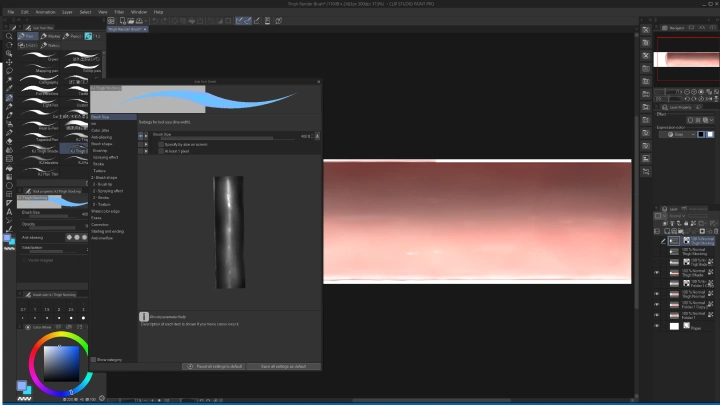Expand the Specify by size row arrow
This screenshot has width=720, height=405.
click(146, 144)
